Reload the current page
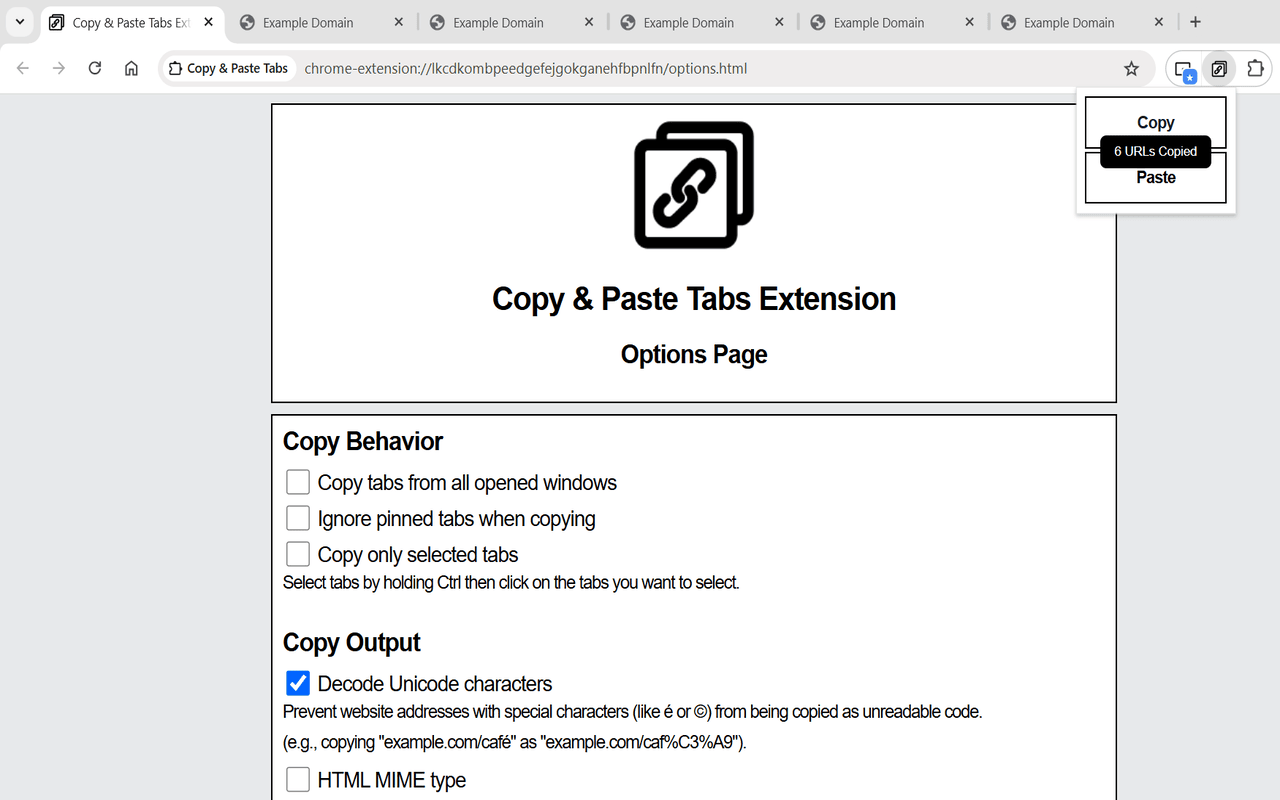This screenshot has height=800, width=1280. pos(95,69)
